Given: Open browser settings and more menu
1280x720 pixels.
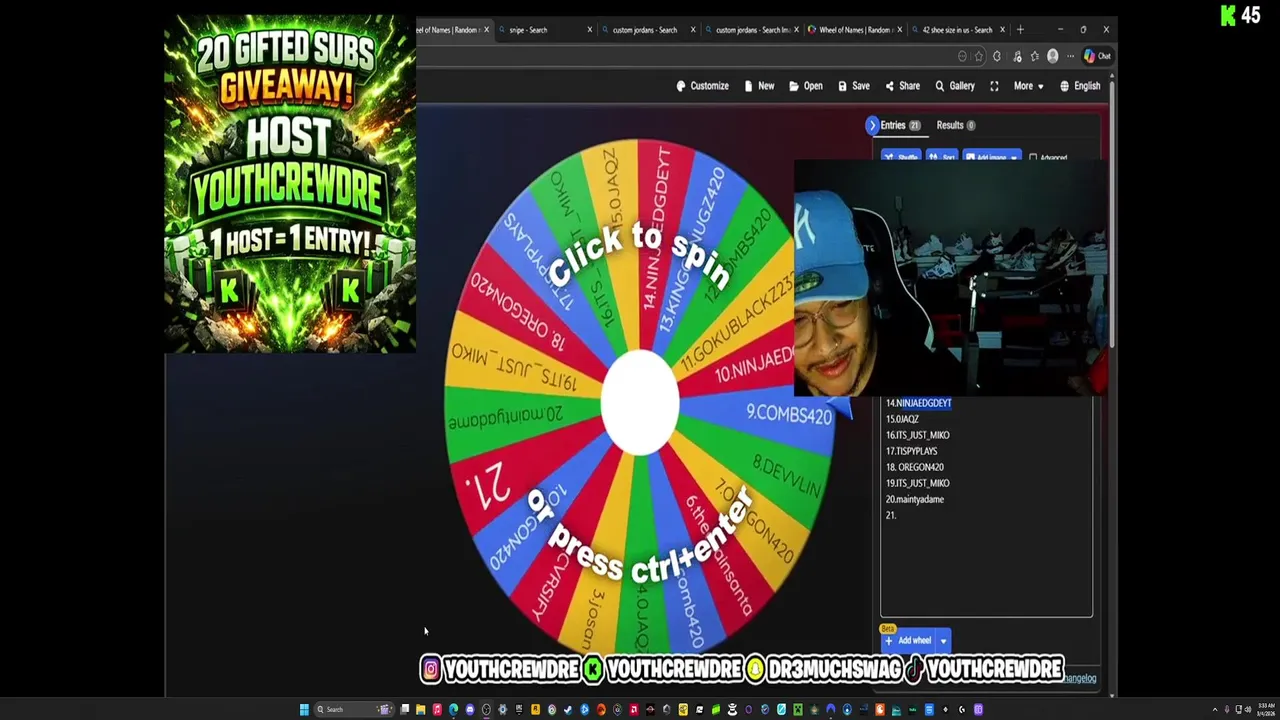Looking at the screenshot, I should click(x=1069, y=56).
